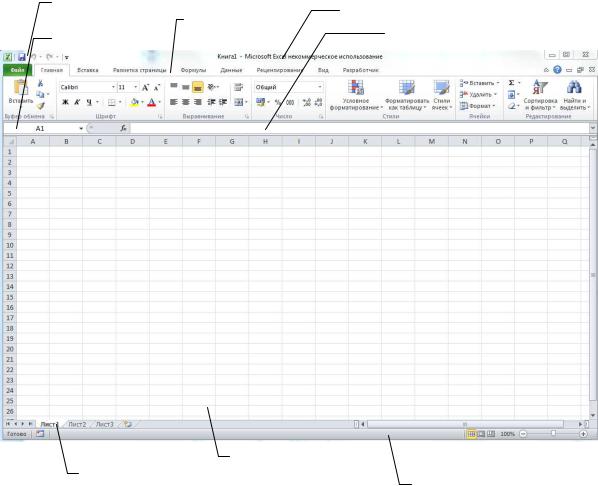Open the Calibri font name dropdown
Screen dimensions: 598x486
pyautogui.click(x=87, y=87)
